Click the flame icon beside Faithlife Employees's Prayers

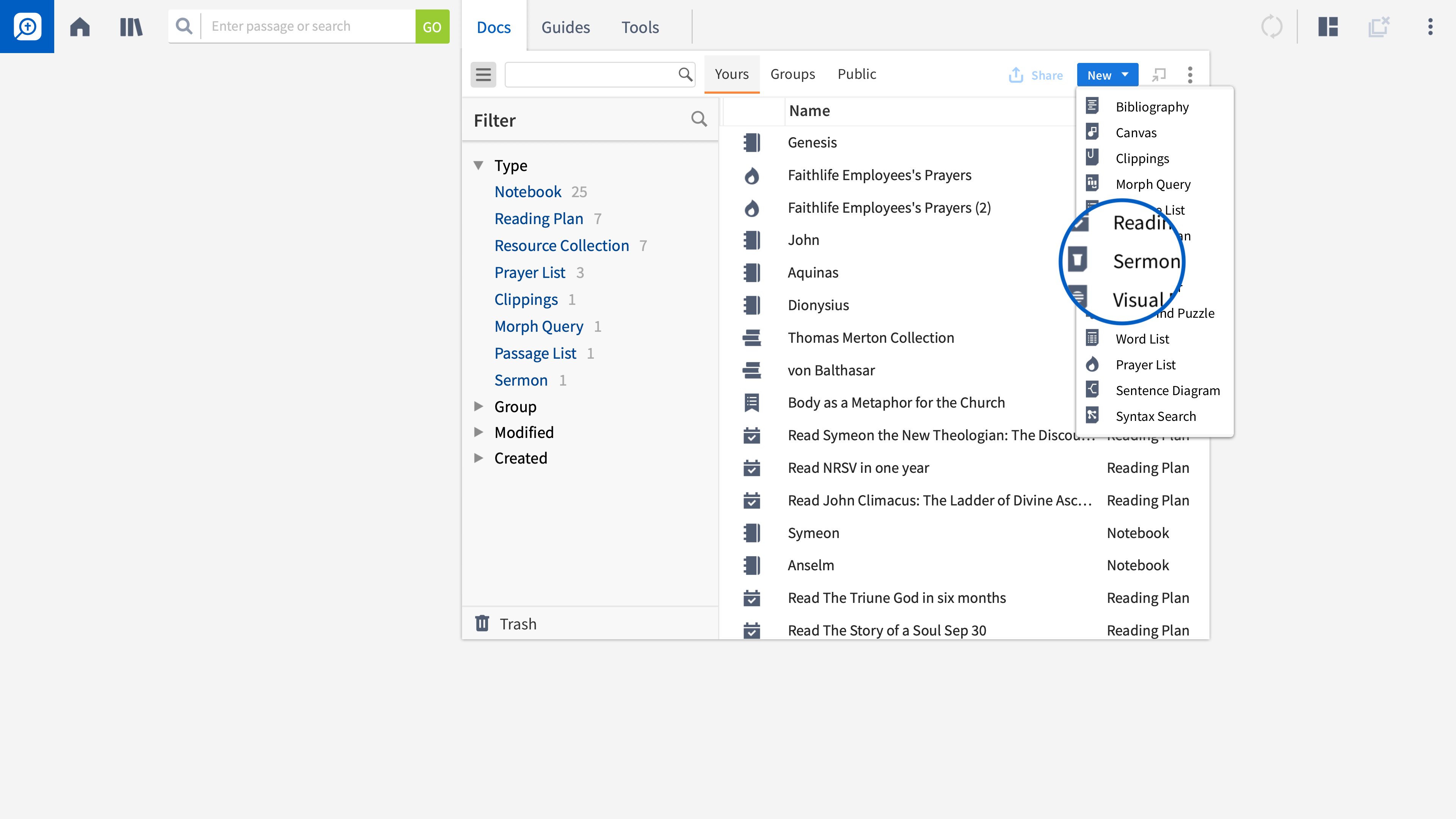click(752, 176)
